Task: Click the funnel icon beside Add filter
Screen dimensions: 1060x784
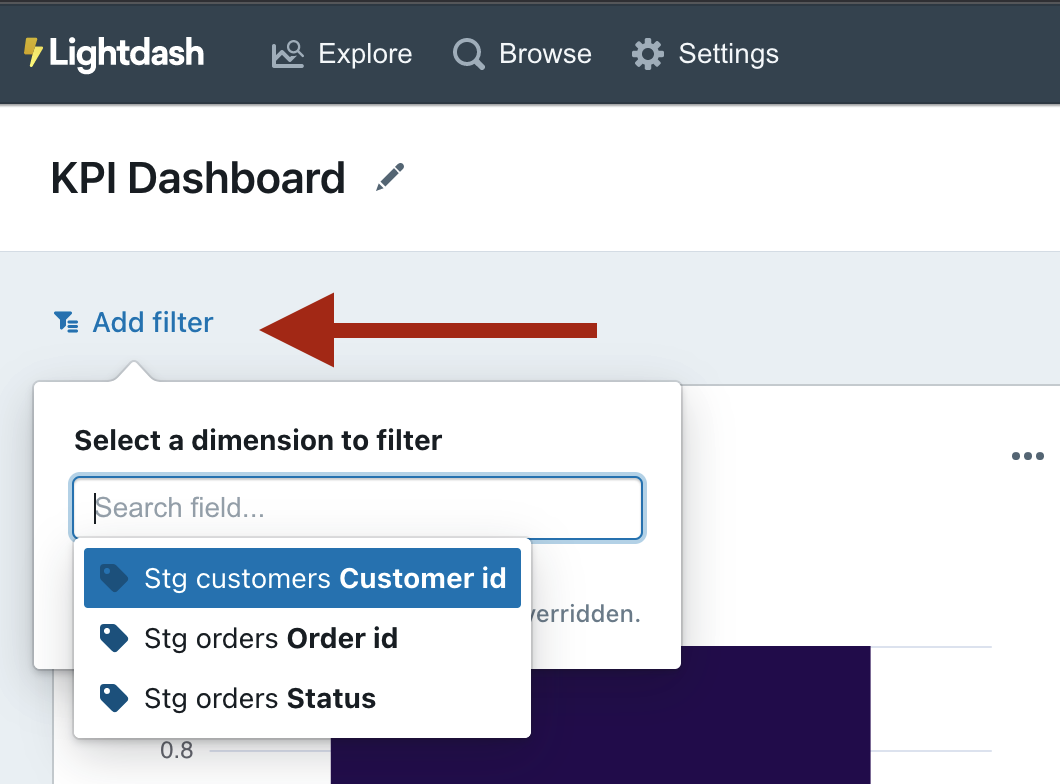Action: click(x=66, y=322)
